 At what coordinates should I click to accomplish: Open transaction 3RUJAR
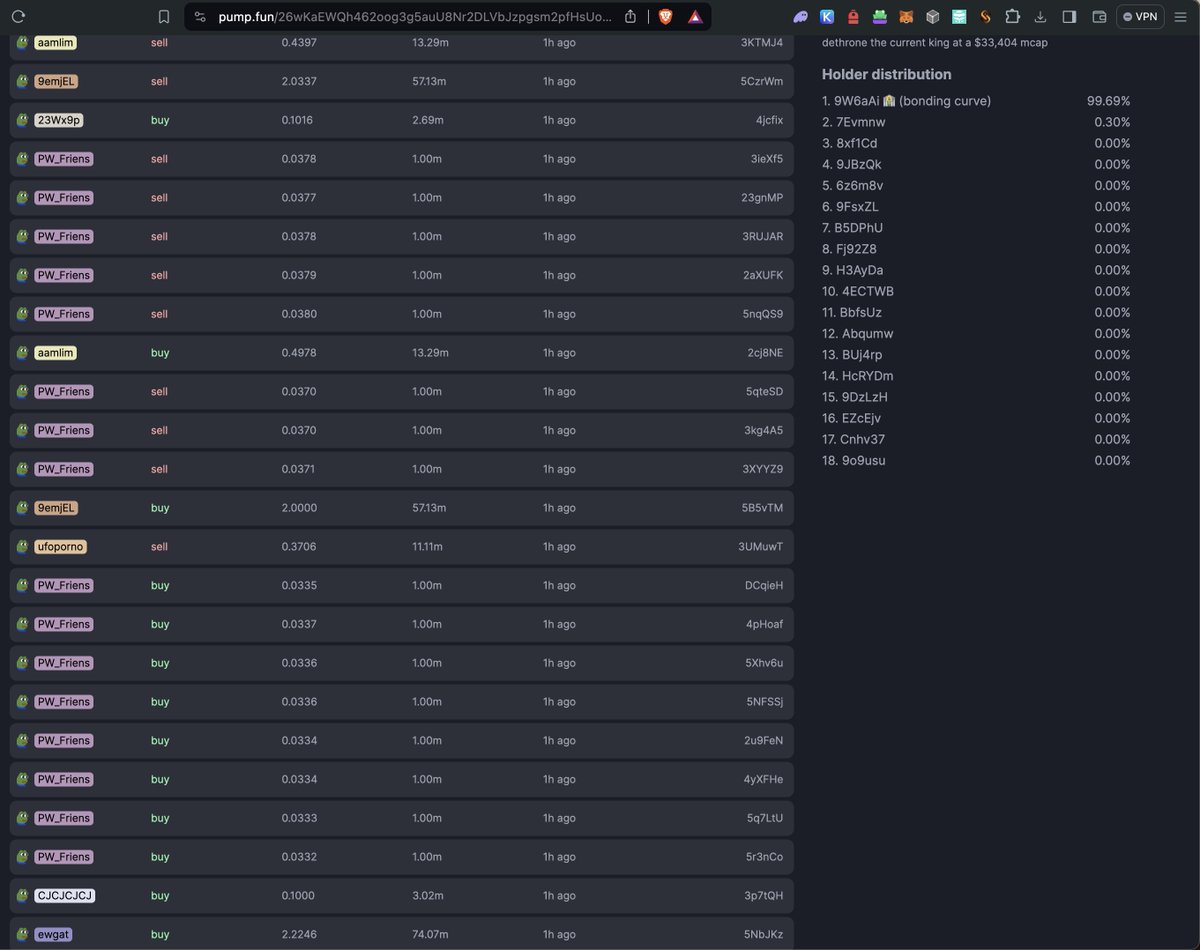point(762,237)
